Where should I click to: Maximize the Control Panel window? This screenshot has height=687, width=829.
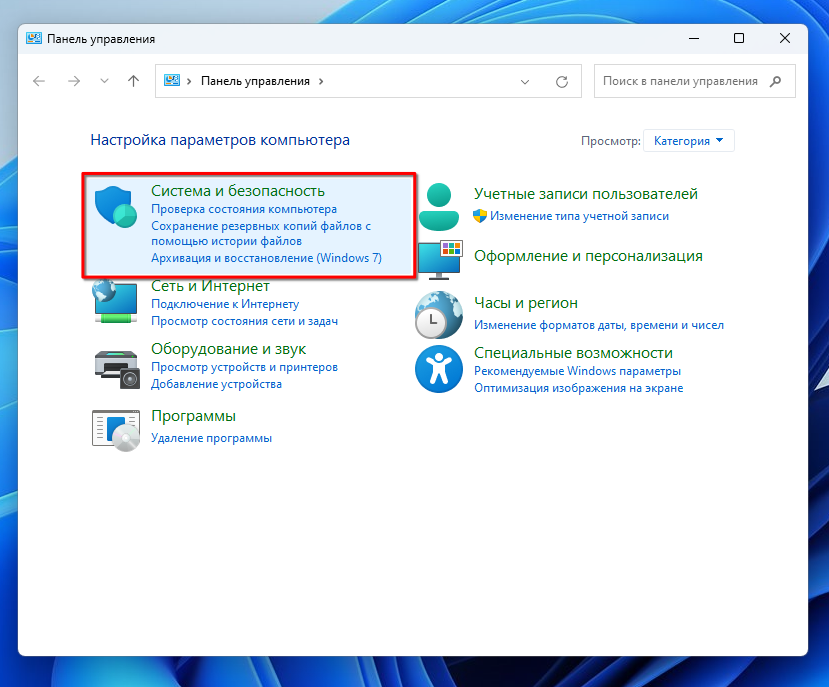coord(739,39)
